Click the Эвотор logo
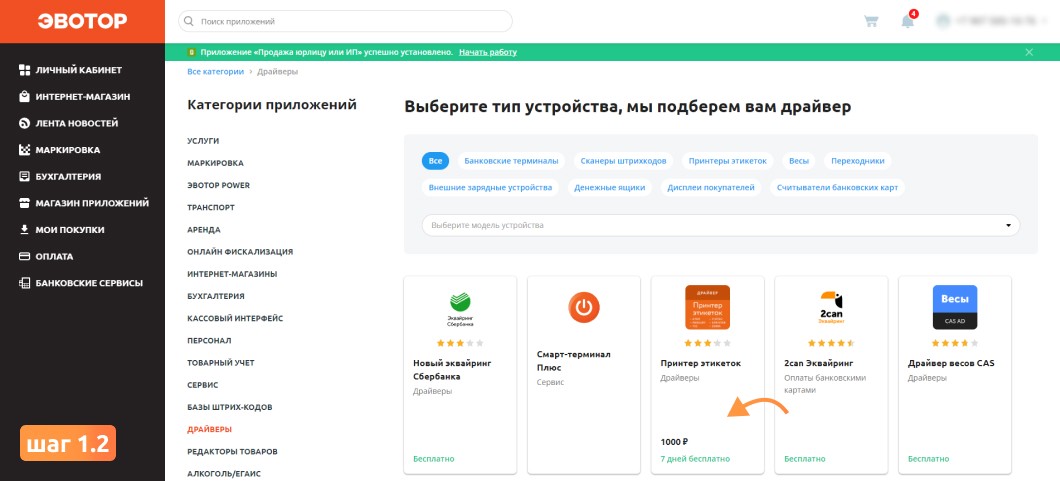The width and height of the screenshot is (1060, 481). pos(82,21)
